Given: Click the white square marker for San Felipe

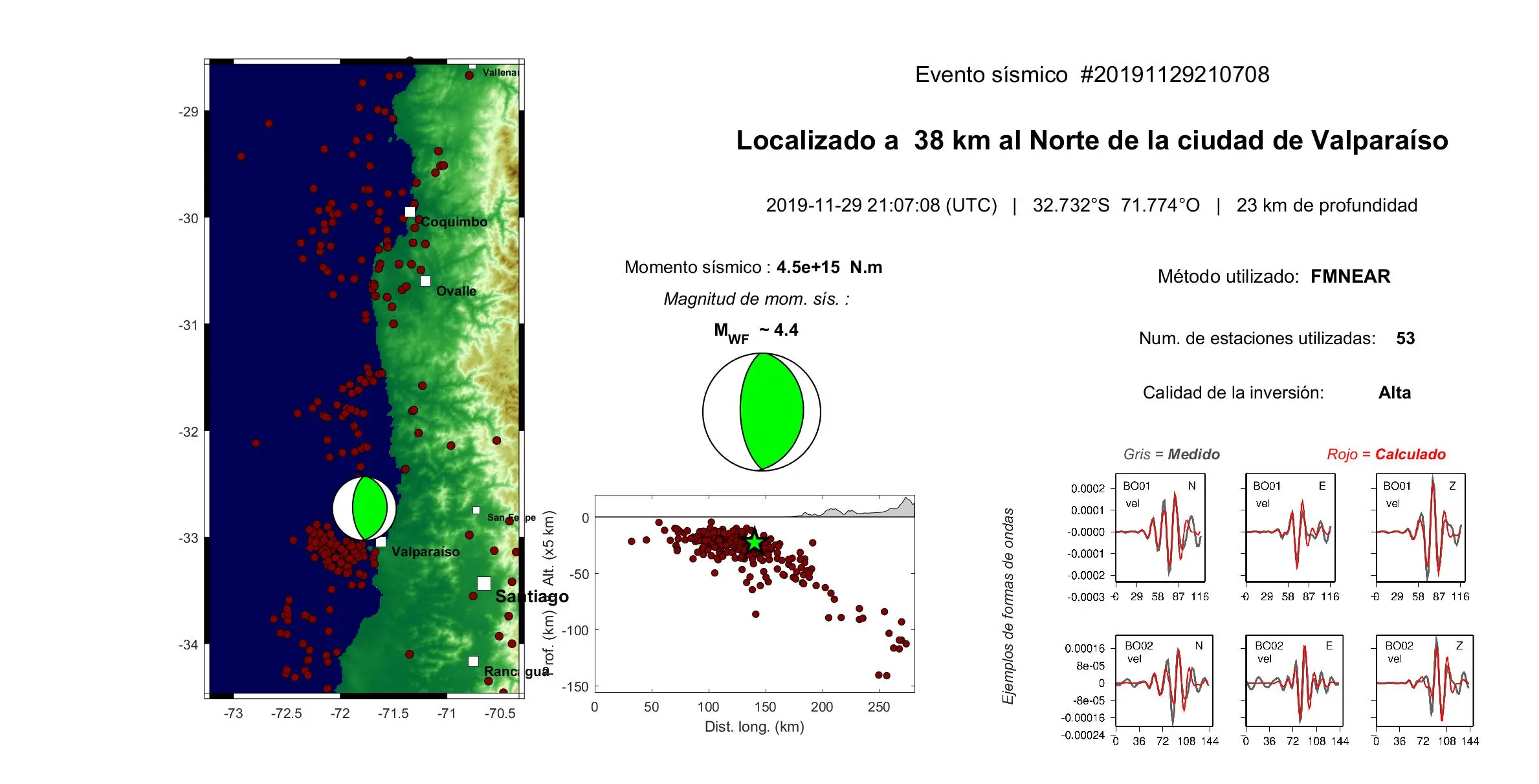Looking at the screenshot, I should (476, 510).
